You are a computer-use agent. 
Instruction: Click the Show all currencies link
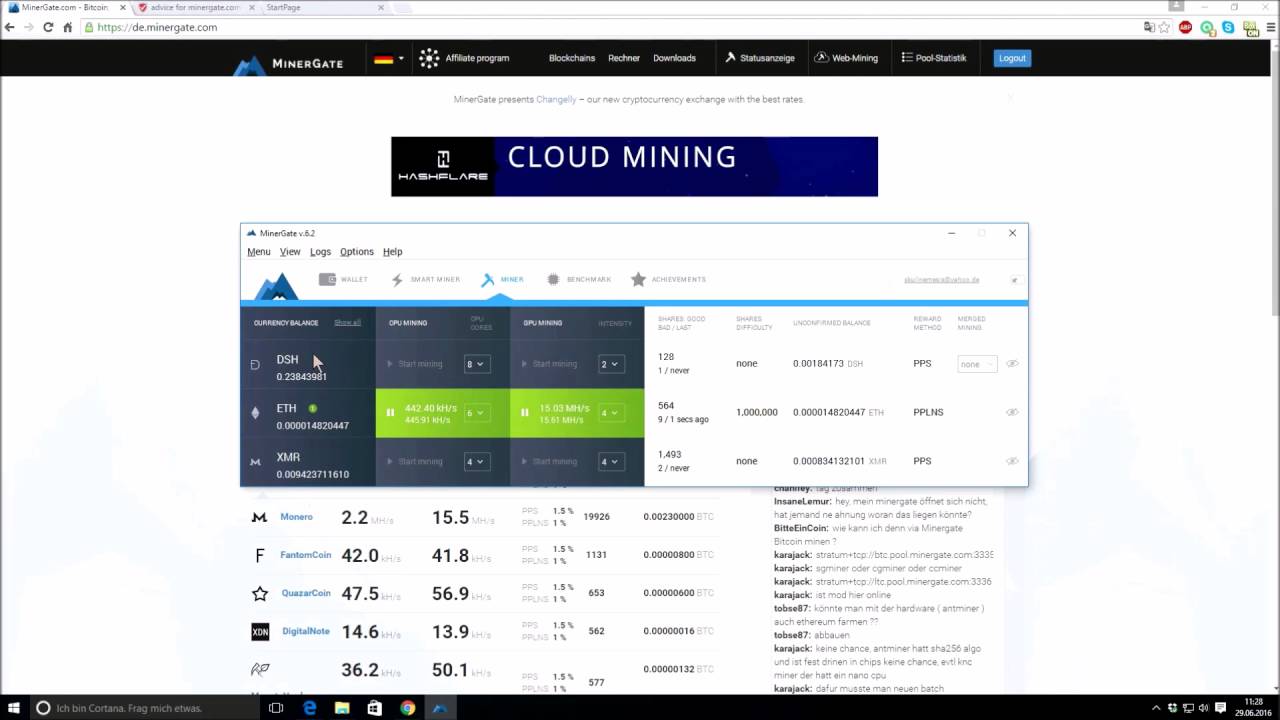347,323
